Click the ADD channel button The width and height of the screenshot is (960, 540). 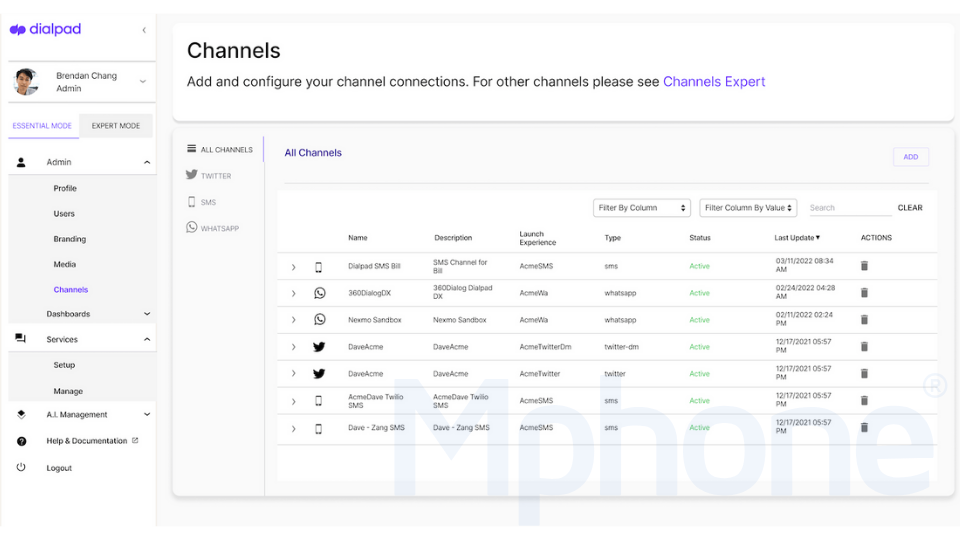pyautogui.click(x=910, y=157)
